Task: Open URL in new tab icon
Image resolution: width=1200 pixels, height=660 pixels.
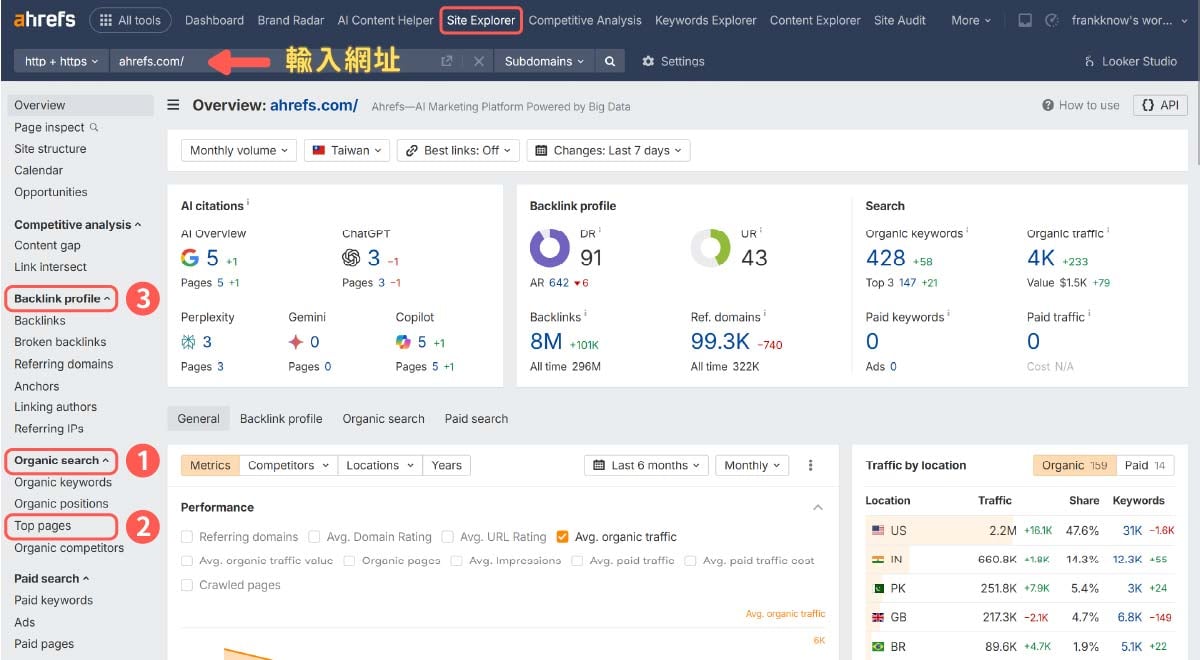Action: 447,61
